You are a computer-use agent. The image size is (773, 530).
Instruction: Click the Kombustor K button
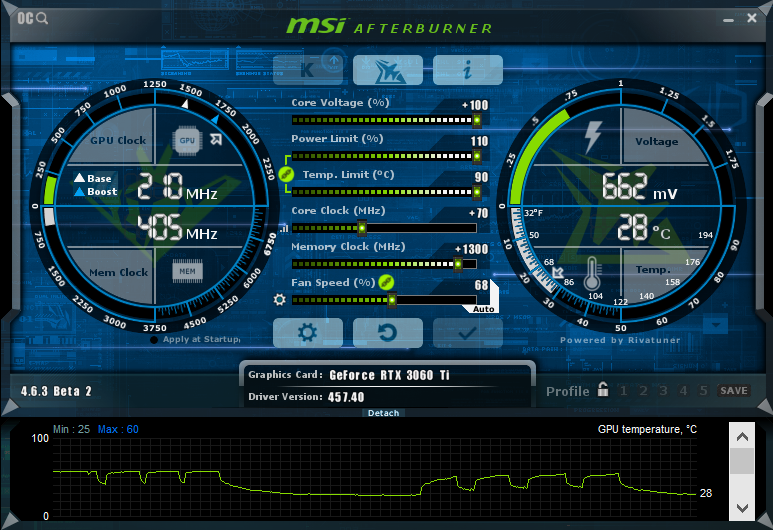click(x=308, y=70)
